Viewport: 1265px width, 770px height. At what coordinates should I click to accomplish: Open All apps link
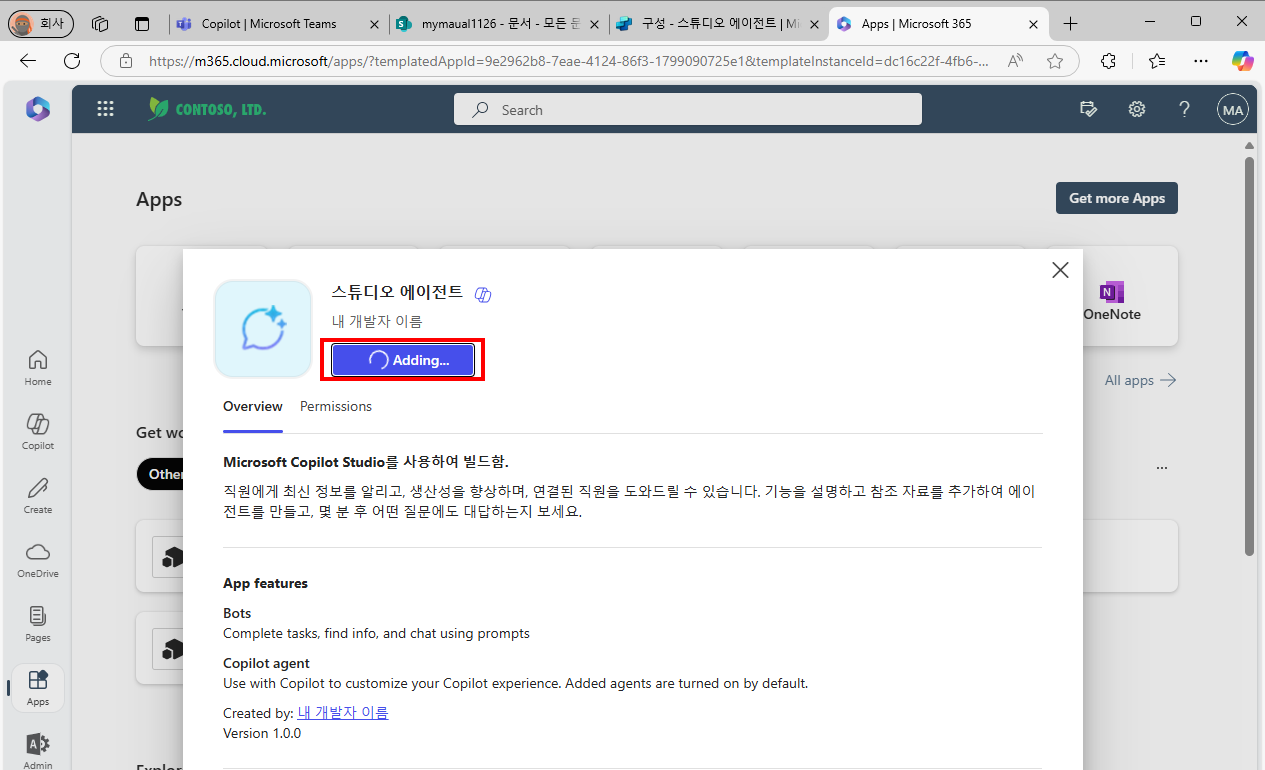pos(1140,380)
